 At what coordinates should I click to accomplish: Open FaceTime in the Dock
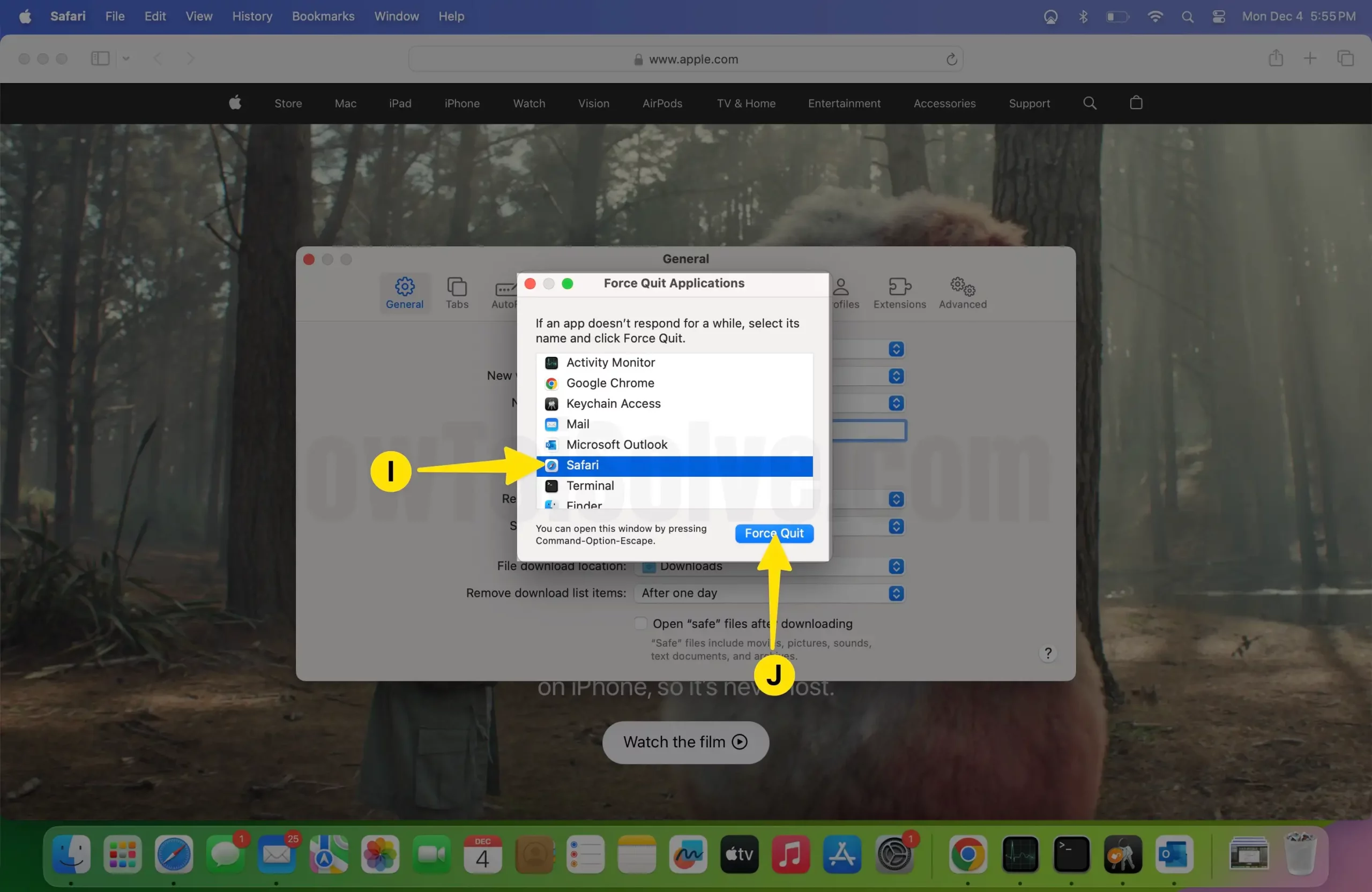[x=431, y=853]
